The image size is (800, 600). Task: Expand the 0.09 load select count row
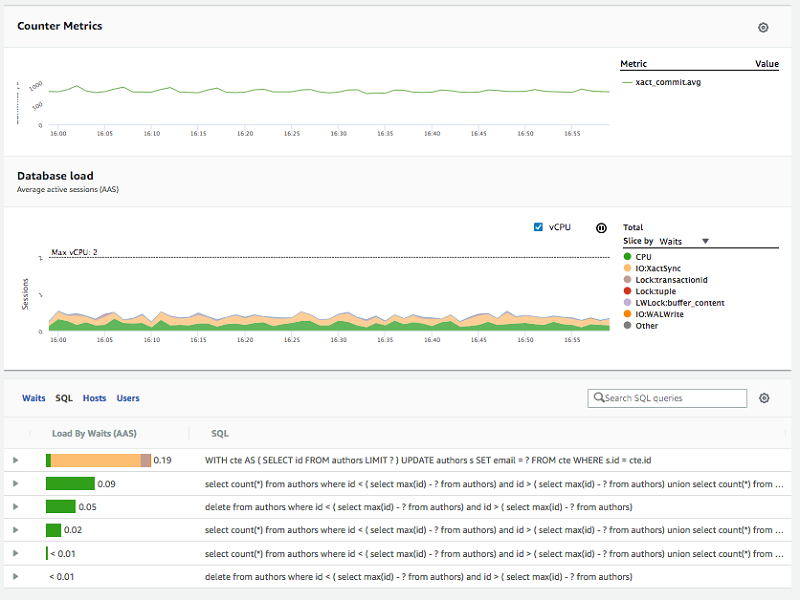(15, 484)
